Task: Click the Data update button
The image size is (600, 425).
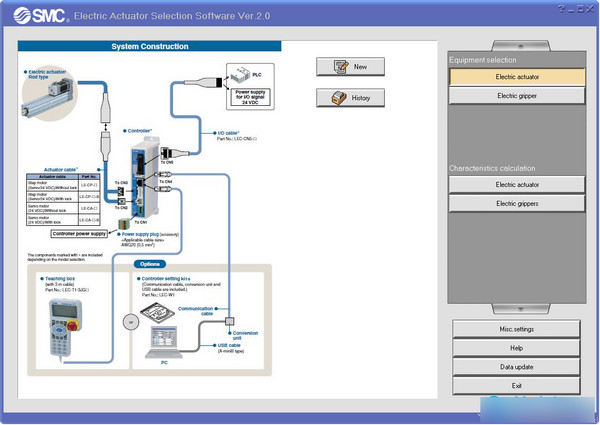Action: point(516,366)
